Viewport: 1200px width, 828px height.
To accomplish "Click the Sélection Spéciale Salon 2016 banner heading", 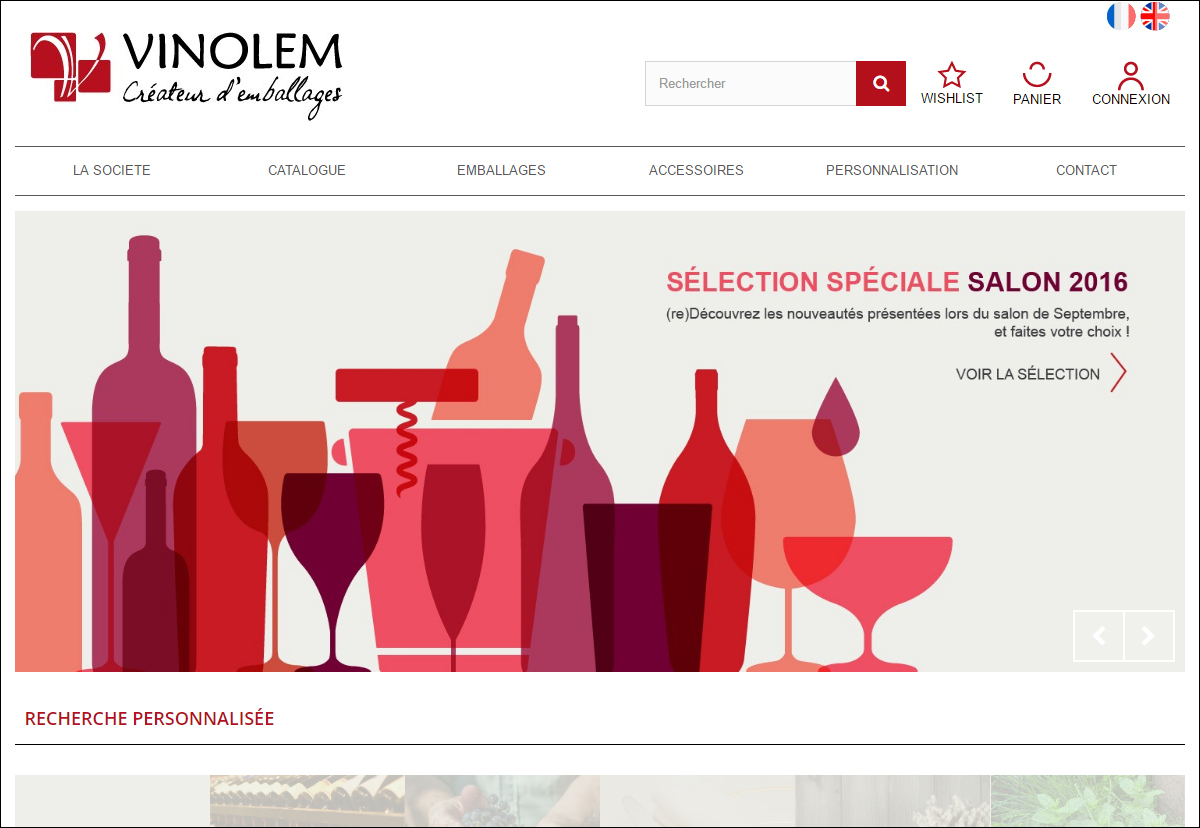I will click(x=897, y=281).
